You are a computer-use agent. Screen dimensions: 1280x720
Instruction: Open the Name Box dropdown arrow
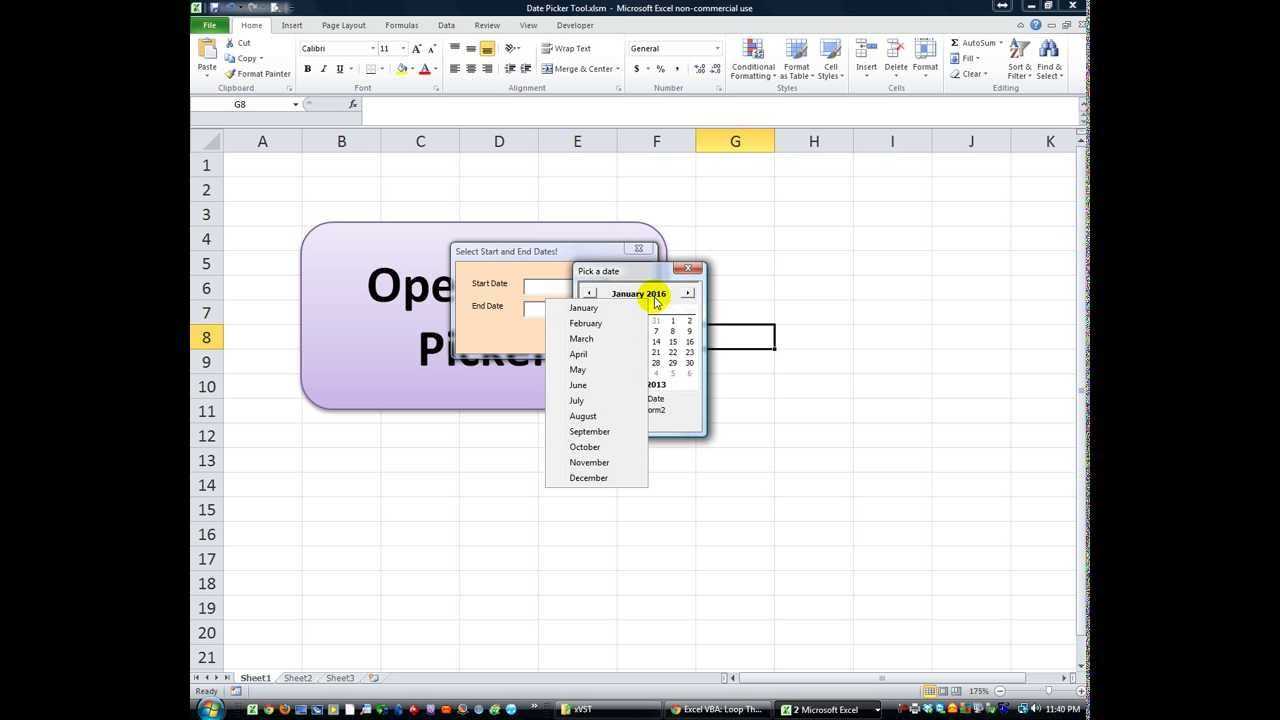(x=295, y=105)
